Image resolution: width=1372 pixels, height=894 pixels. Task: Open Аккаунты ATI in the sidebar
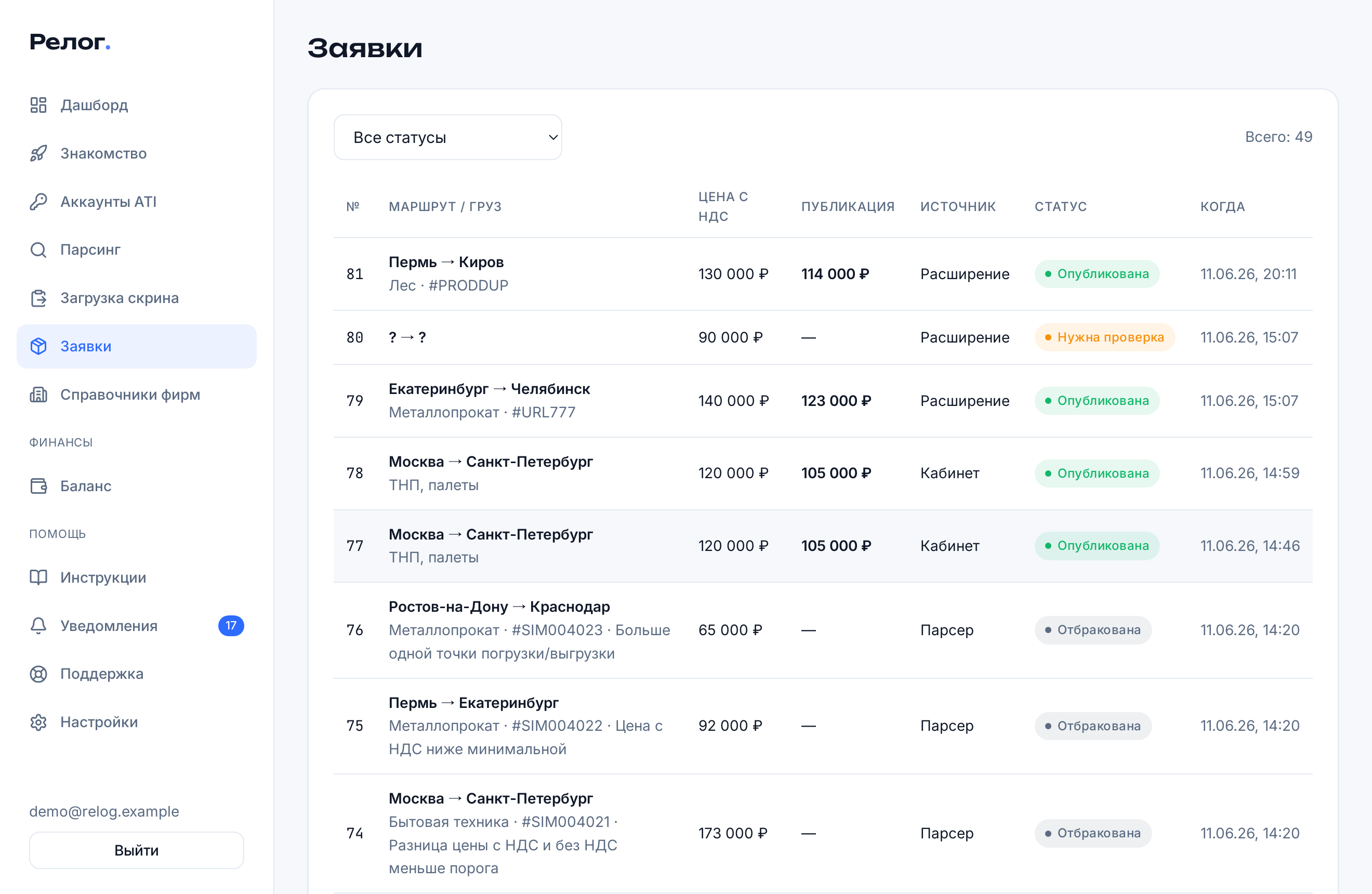(x=137, y=202)
